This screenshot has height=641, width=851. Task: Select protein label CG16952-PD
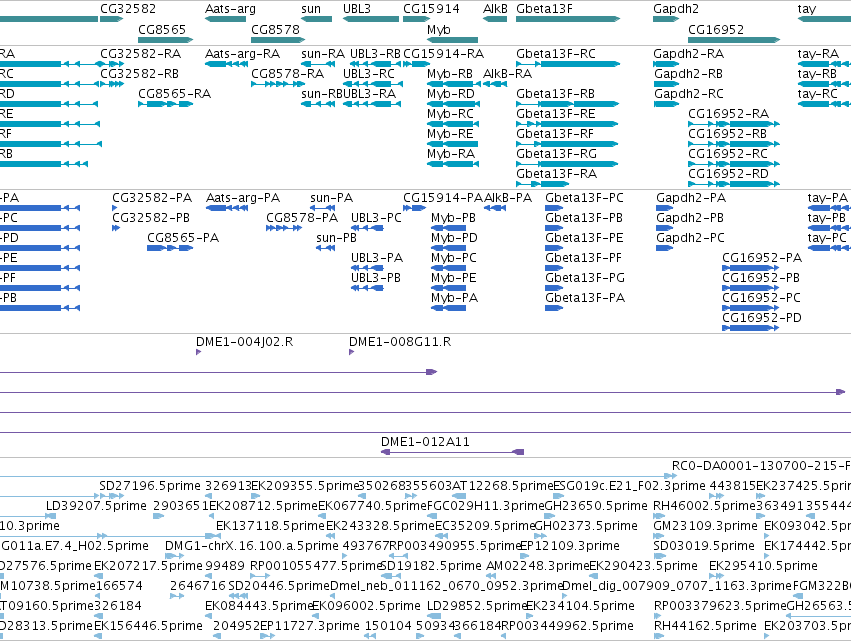click(x=762, y=319)
